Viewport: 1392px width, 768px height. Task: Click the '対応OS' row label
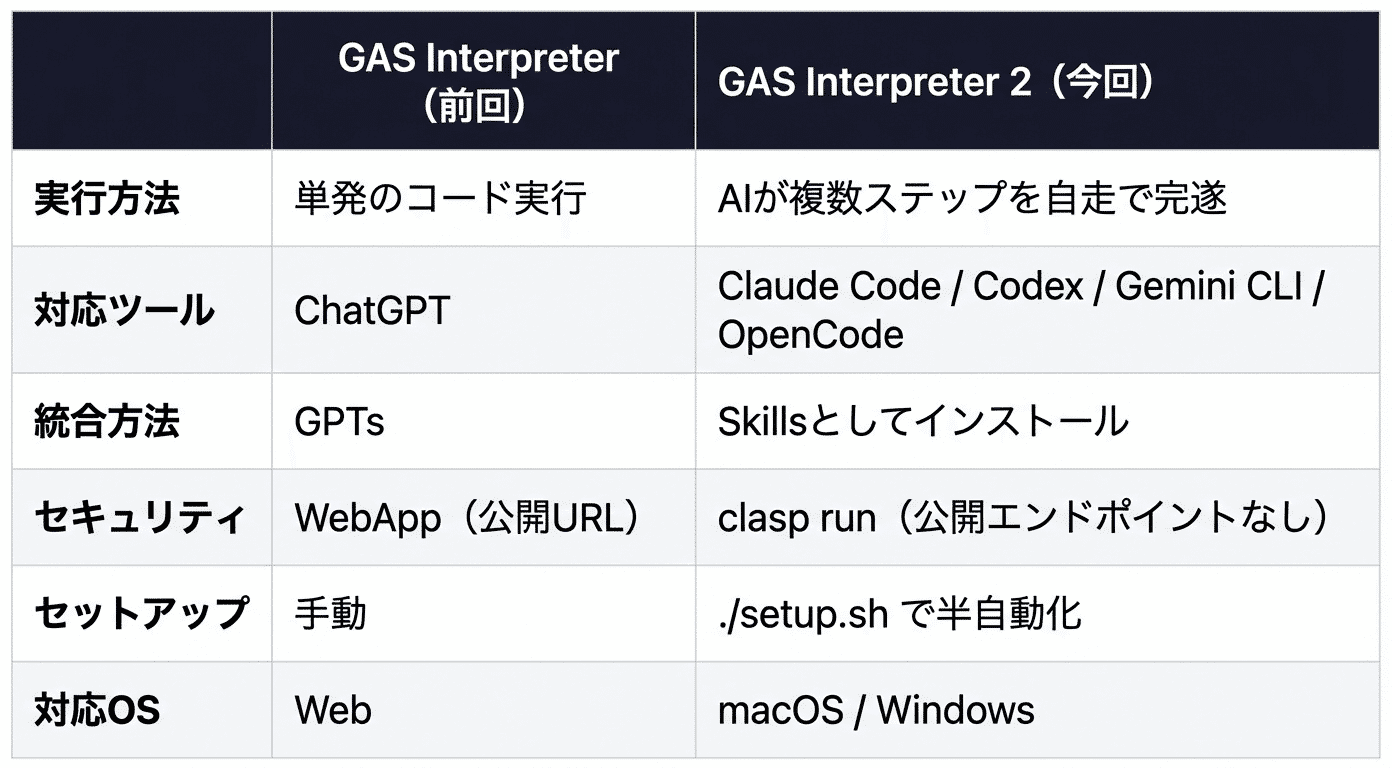[97, 710]
